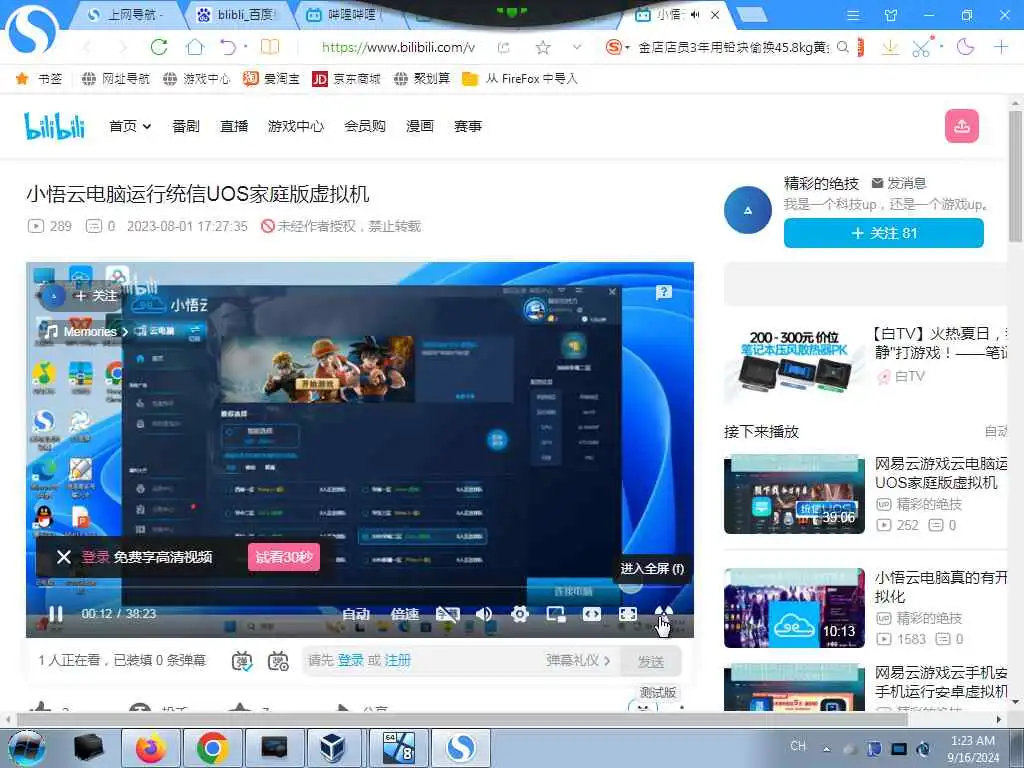Toggle the subtitle icon in player

tap(448, 614)
